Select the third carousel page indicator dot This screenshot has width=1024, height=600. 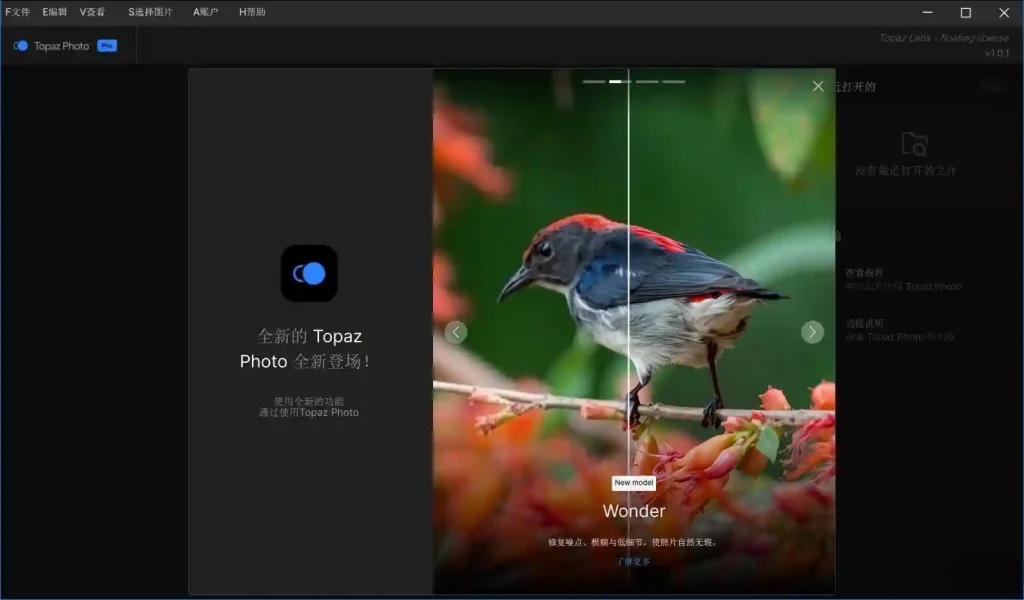coord(647,81)
